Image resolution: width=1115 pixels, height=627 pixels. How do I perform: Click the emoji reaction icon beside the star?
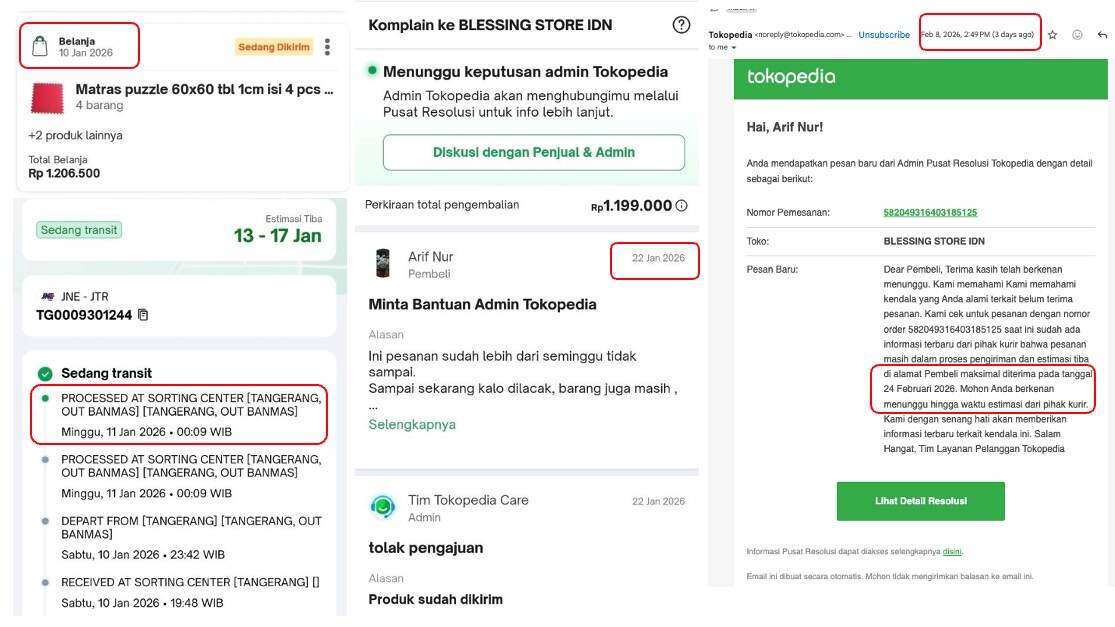click(1075, 33)
